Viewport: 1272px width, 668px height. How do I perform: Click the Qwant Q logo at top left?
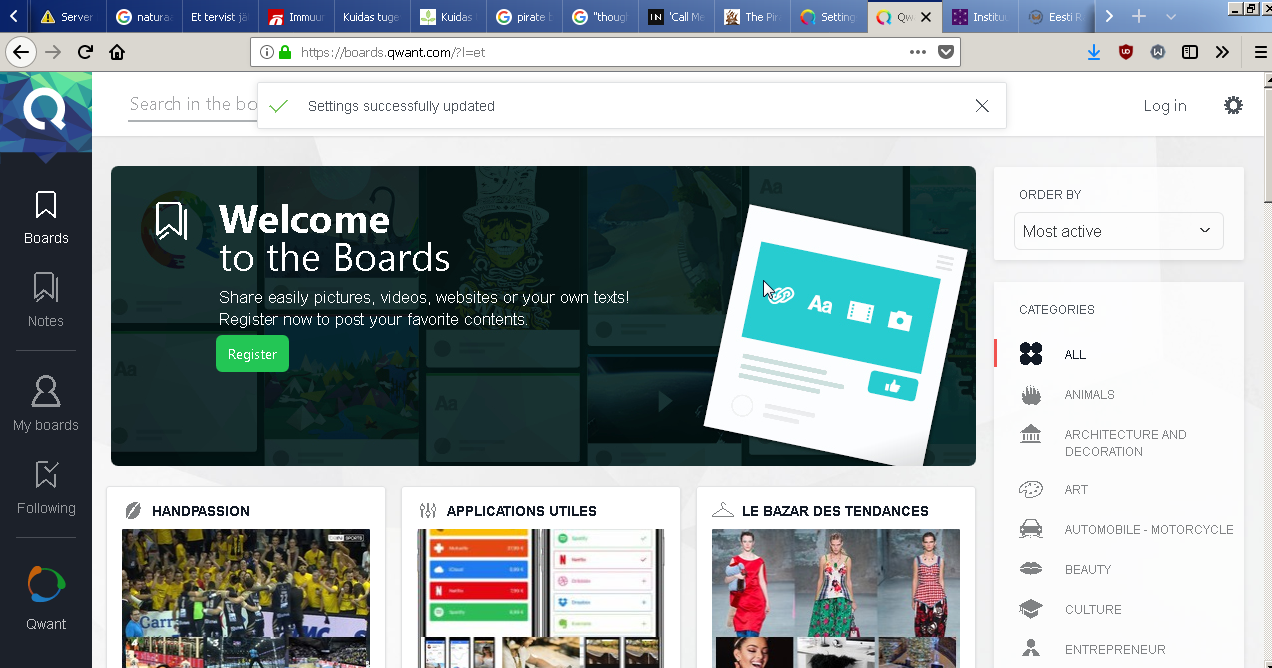[x=45, y=109]
